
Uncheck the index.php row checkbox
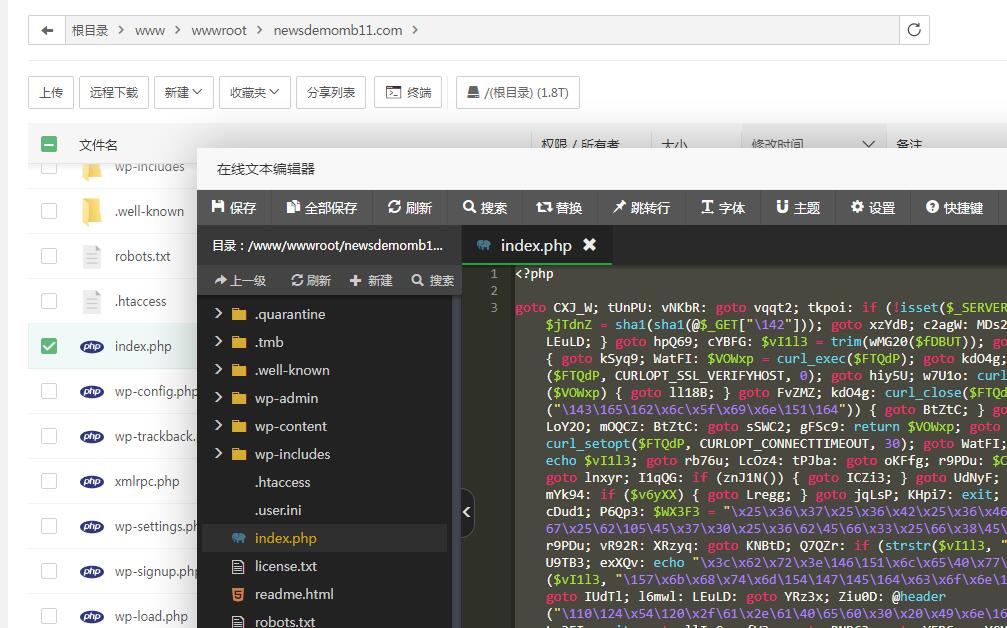coord(49,346)
